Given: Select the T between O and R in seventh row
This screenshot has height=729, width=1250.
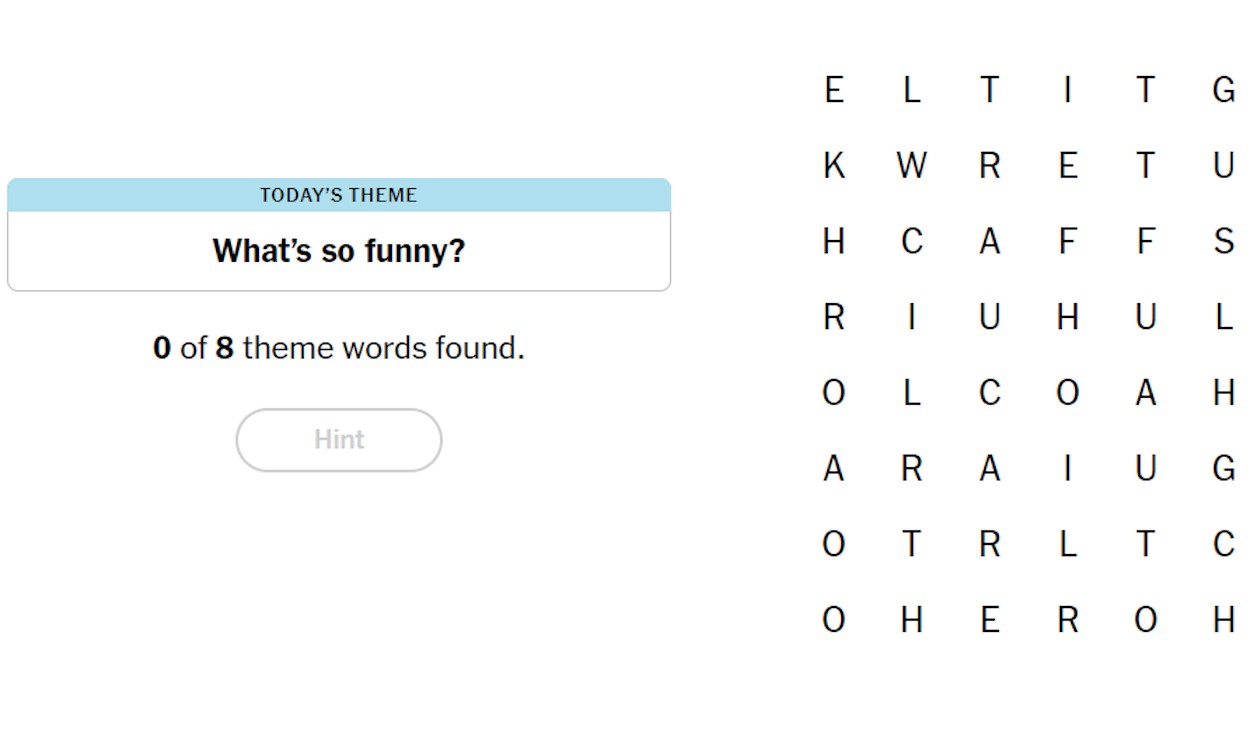Looking at the screenshot, I should [x=912, y=544].
